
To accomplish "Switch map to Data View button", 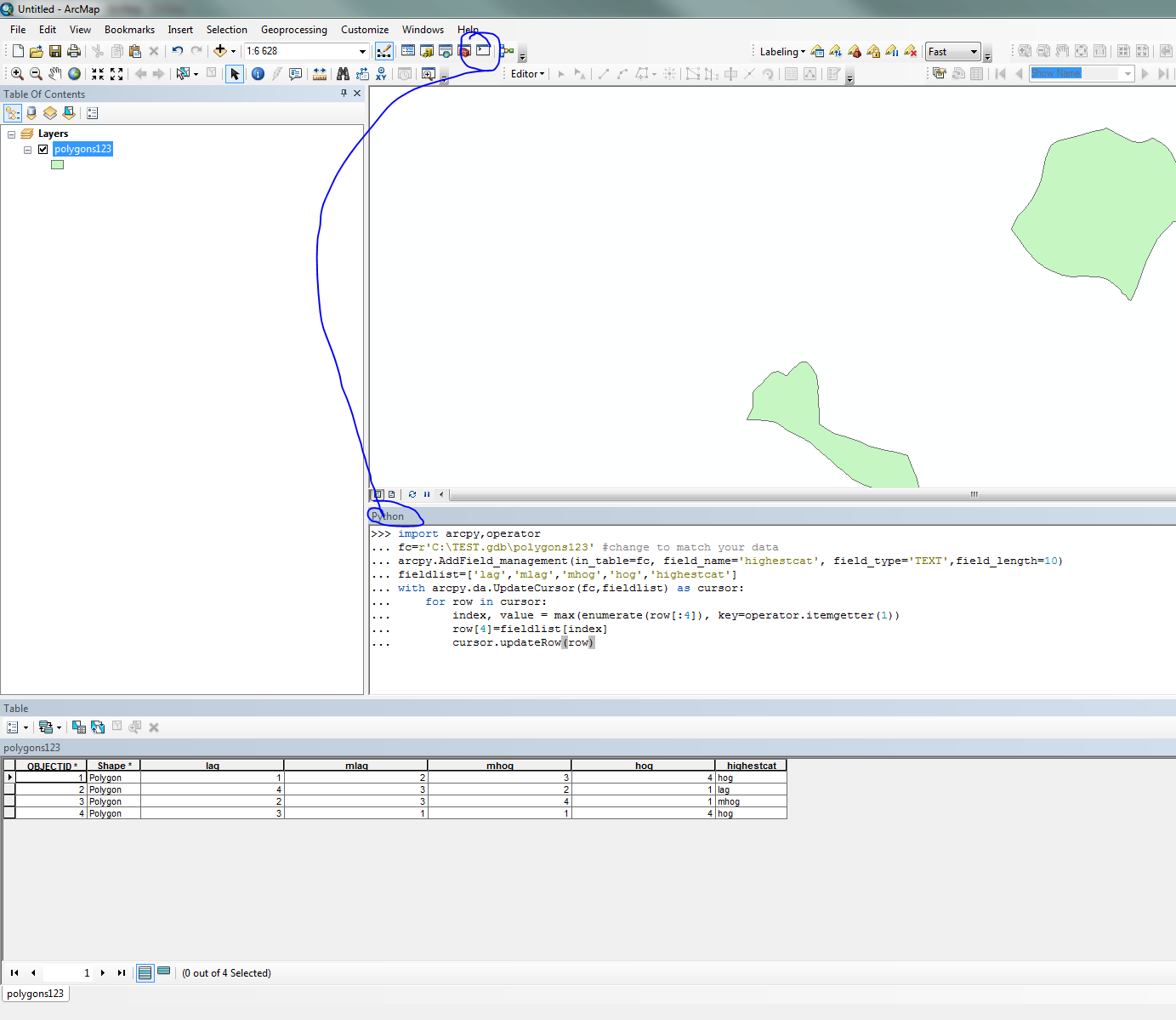I will click(378, 494).
